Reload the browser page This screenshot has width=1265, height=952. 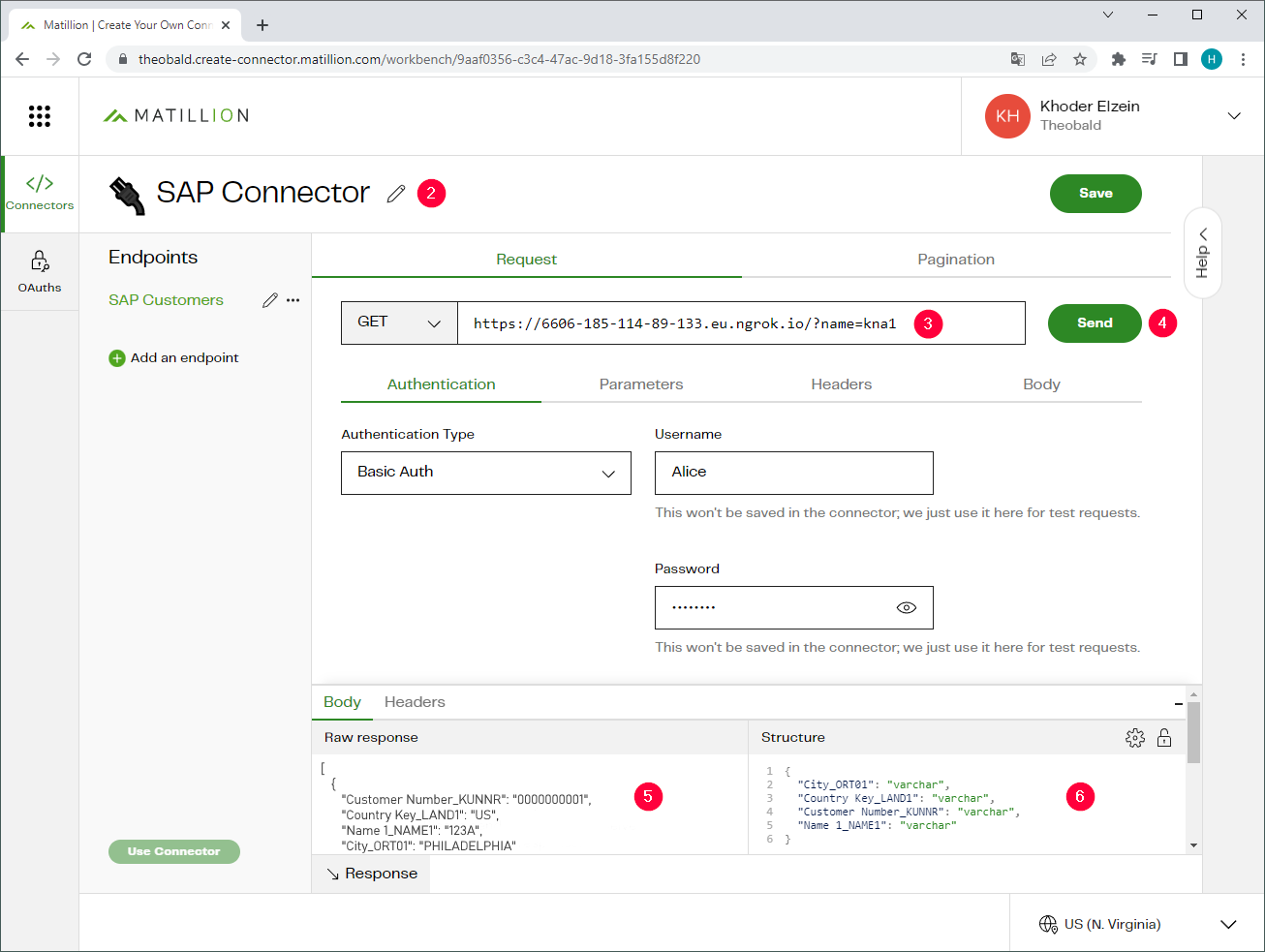(x=84, y=59)
